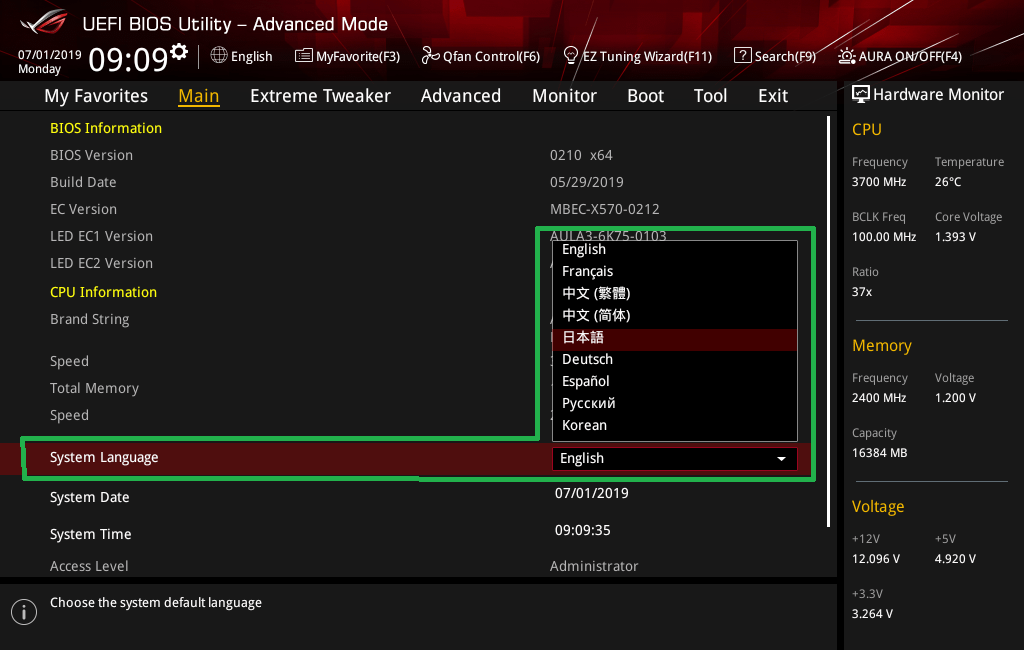This screenshot has height=650, width=1024.
Task: Click memory capacity value 16384 MB
Action: tap(879, 453)
